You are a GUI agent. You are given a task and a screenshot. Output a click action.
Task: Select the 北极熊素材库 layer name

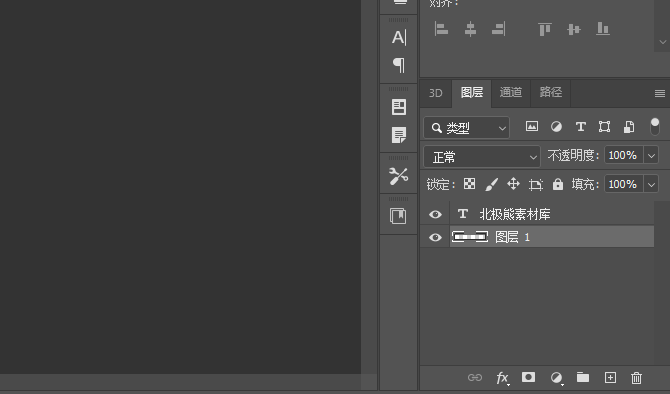pyautogui.click(x=514, y=214)
